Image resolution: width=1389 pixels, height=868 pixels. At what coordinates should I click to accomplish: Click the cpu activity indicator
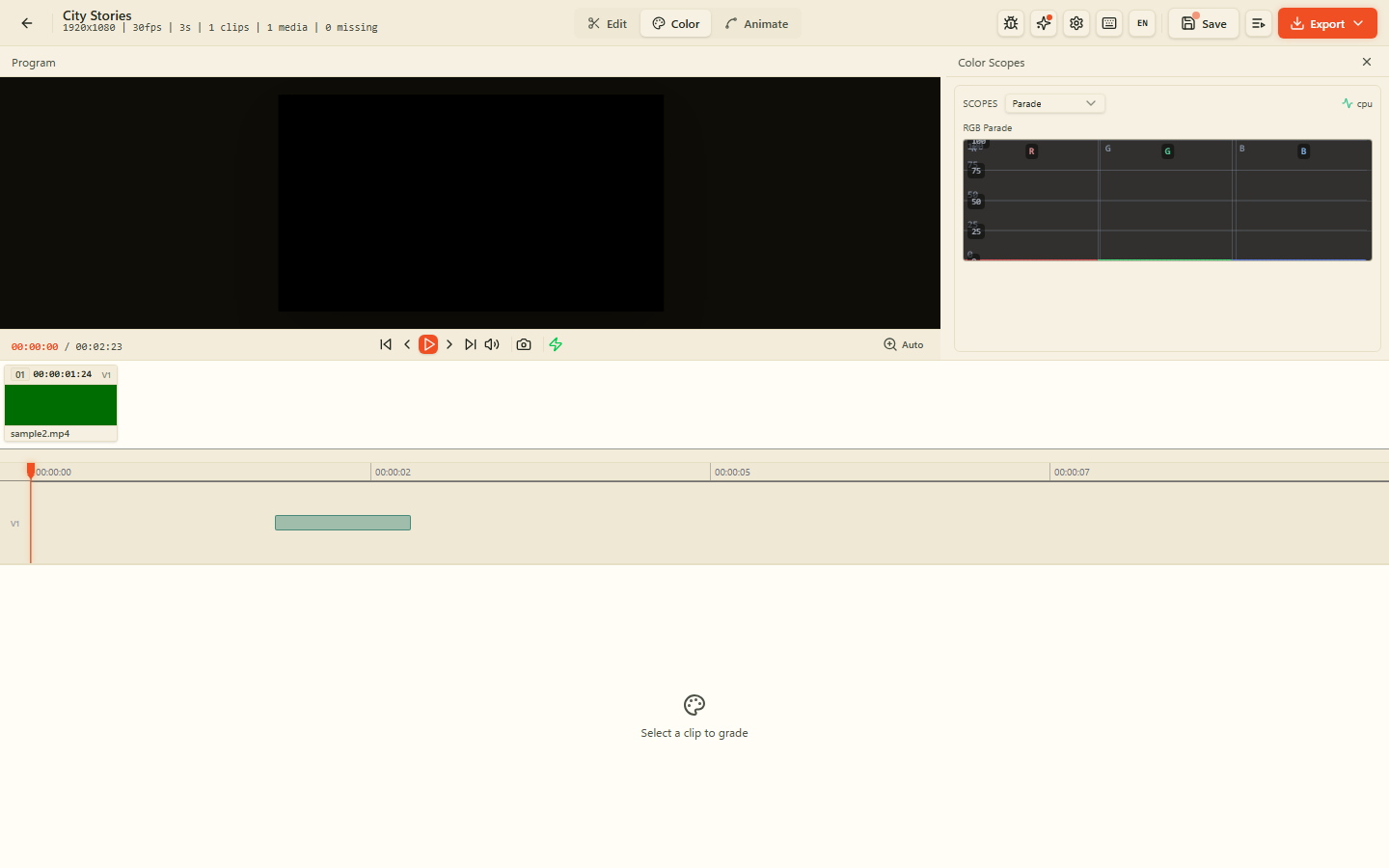click(1357, 103)
